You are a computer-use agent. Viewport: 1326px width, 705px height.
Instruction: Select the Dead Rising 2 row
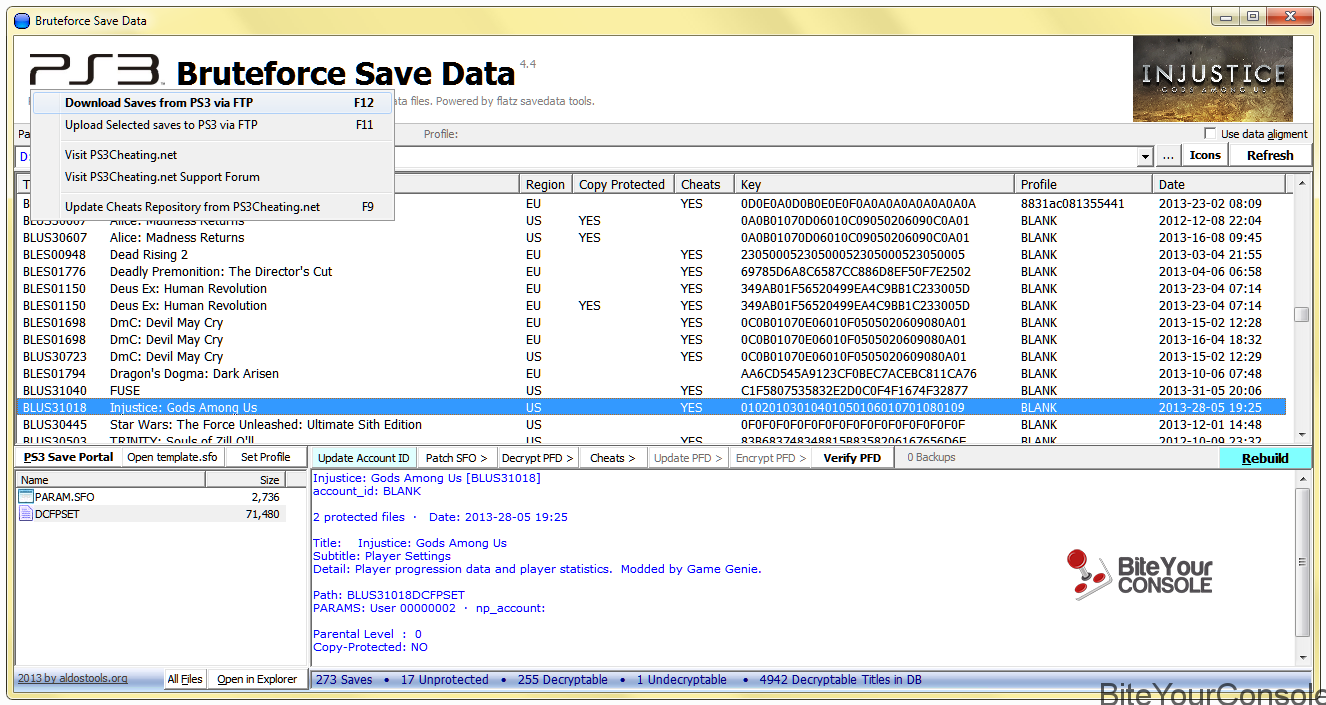point(651,255)
